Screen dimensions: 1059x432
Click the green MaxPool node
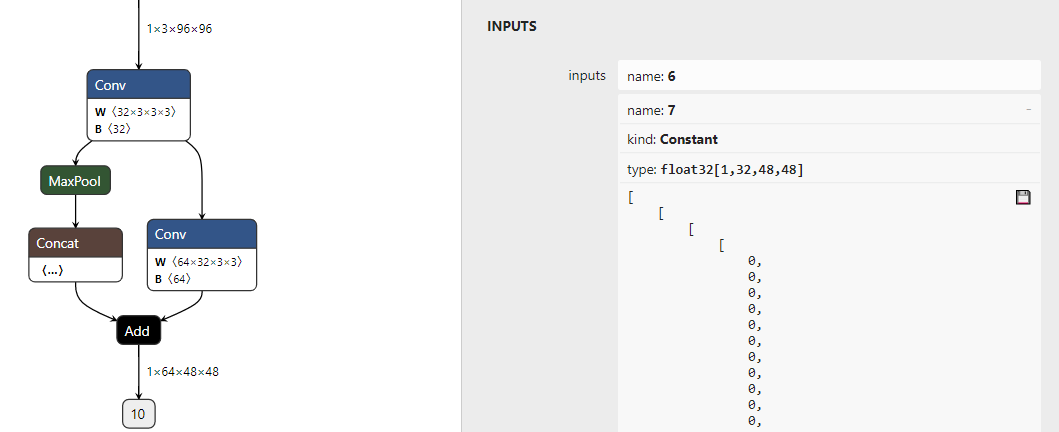pos(75,181)
